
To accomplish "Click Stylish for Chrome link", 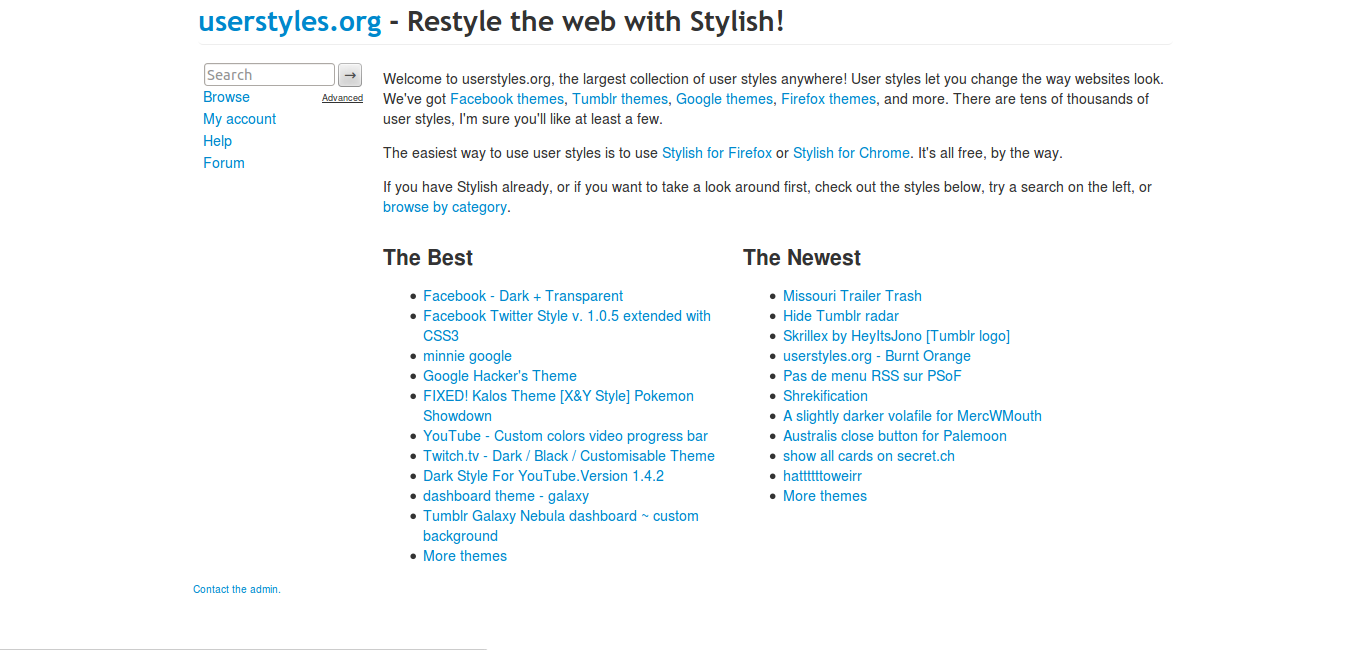I will [851, 152].
